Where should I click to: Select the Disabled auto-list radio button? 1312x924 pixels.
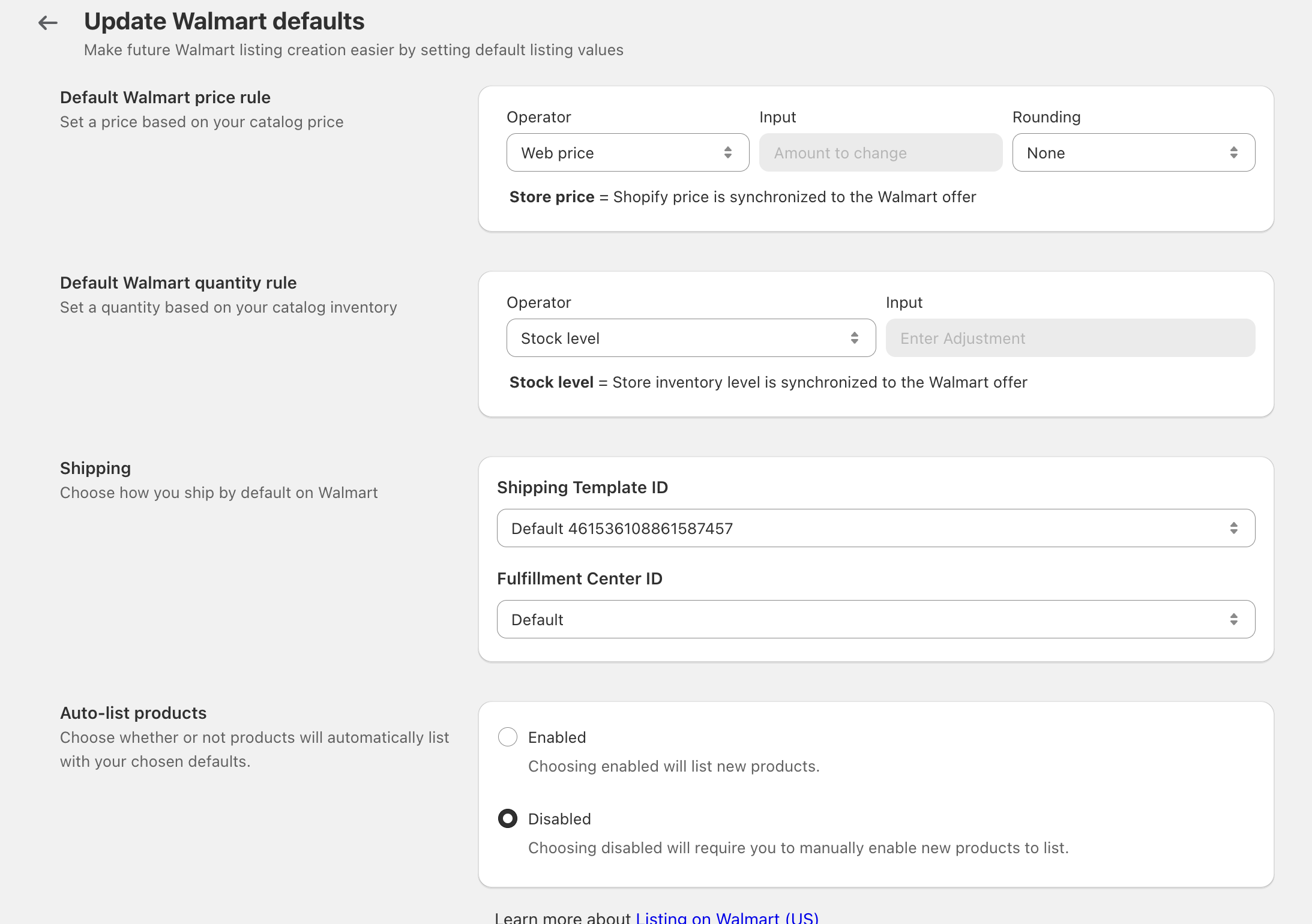[508, 818]
